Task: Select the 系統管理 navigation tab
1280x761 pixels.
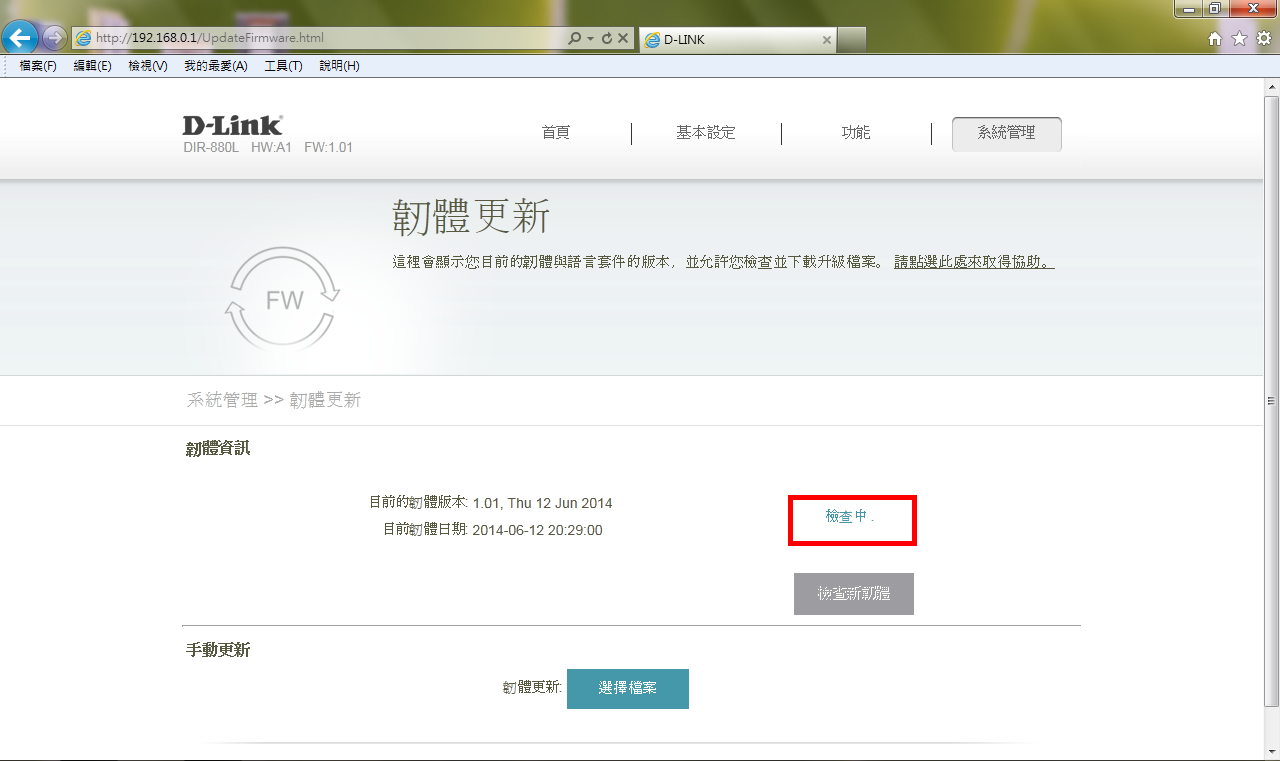Action: (x=1006, y=133)
